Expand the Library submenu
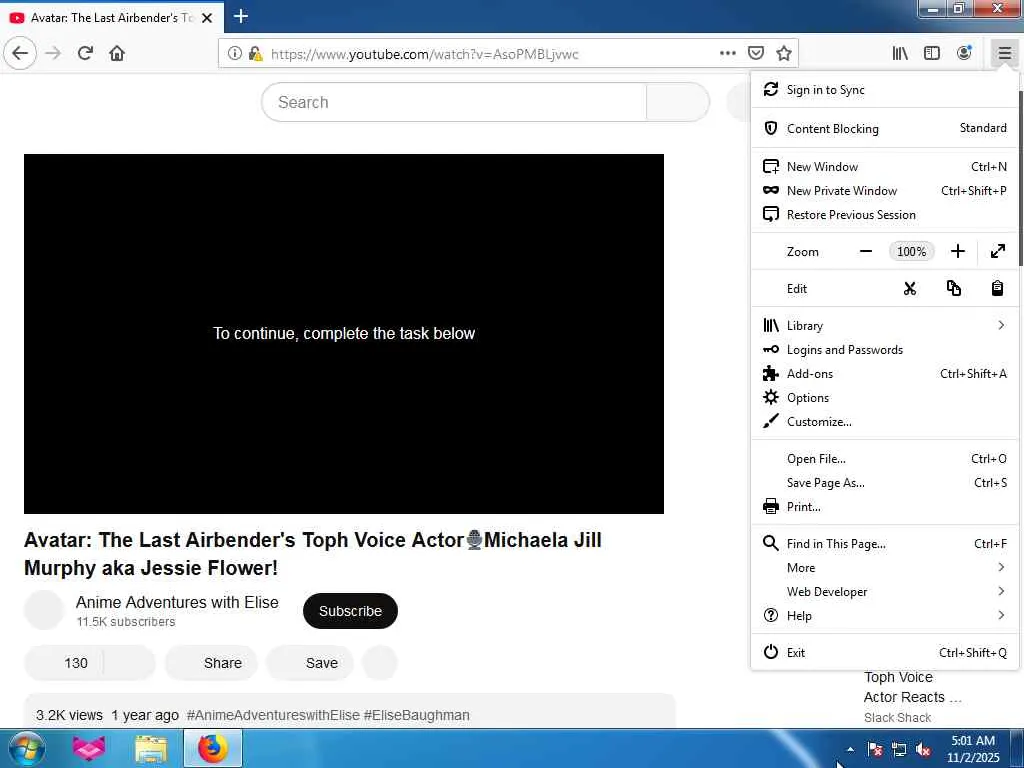This screenshot has height=768, width=1024. click(x=885, y=326)
